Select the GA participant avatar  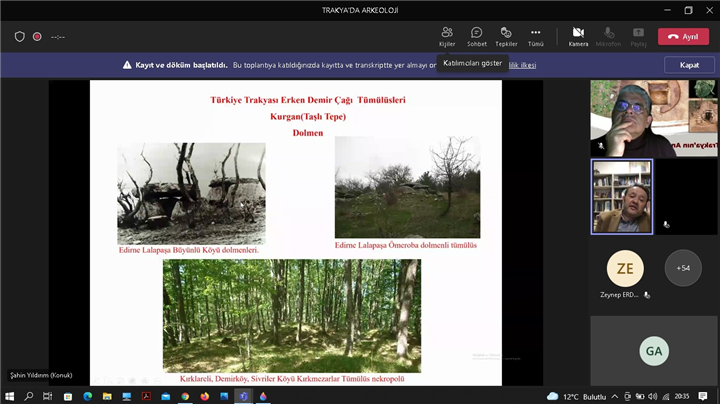(x=653, y=351)
